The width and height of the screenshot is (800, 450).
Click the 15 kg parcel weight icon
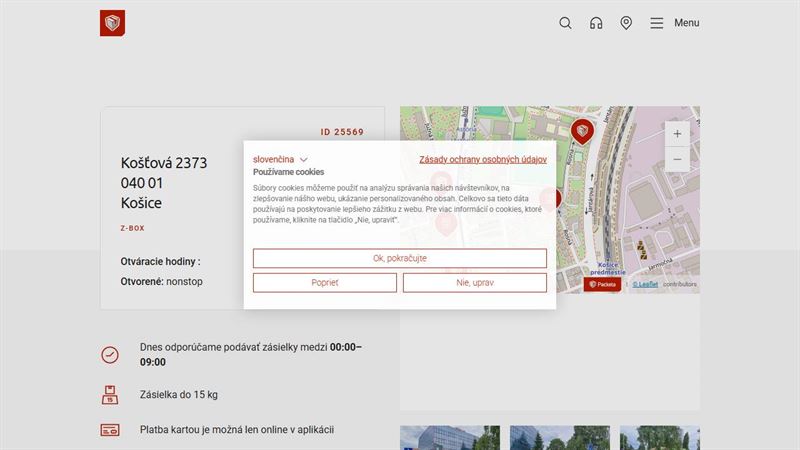110,395
